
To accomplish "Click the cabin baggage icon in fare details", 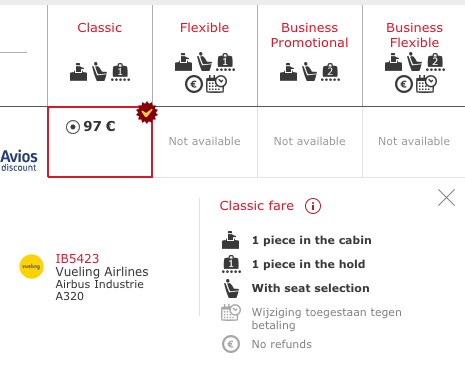I will pos(230,240).
